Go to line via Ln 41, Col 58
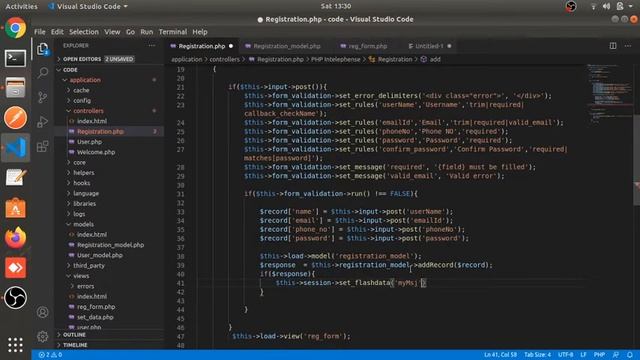This screenshot has width=640, height=360. [x=500, y=355]
